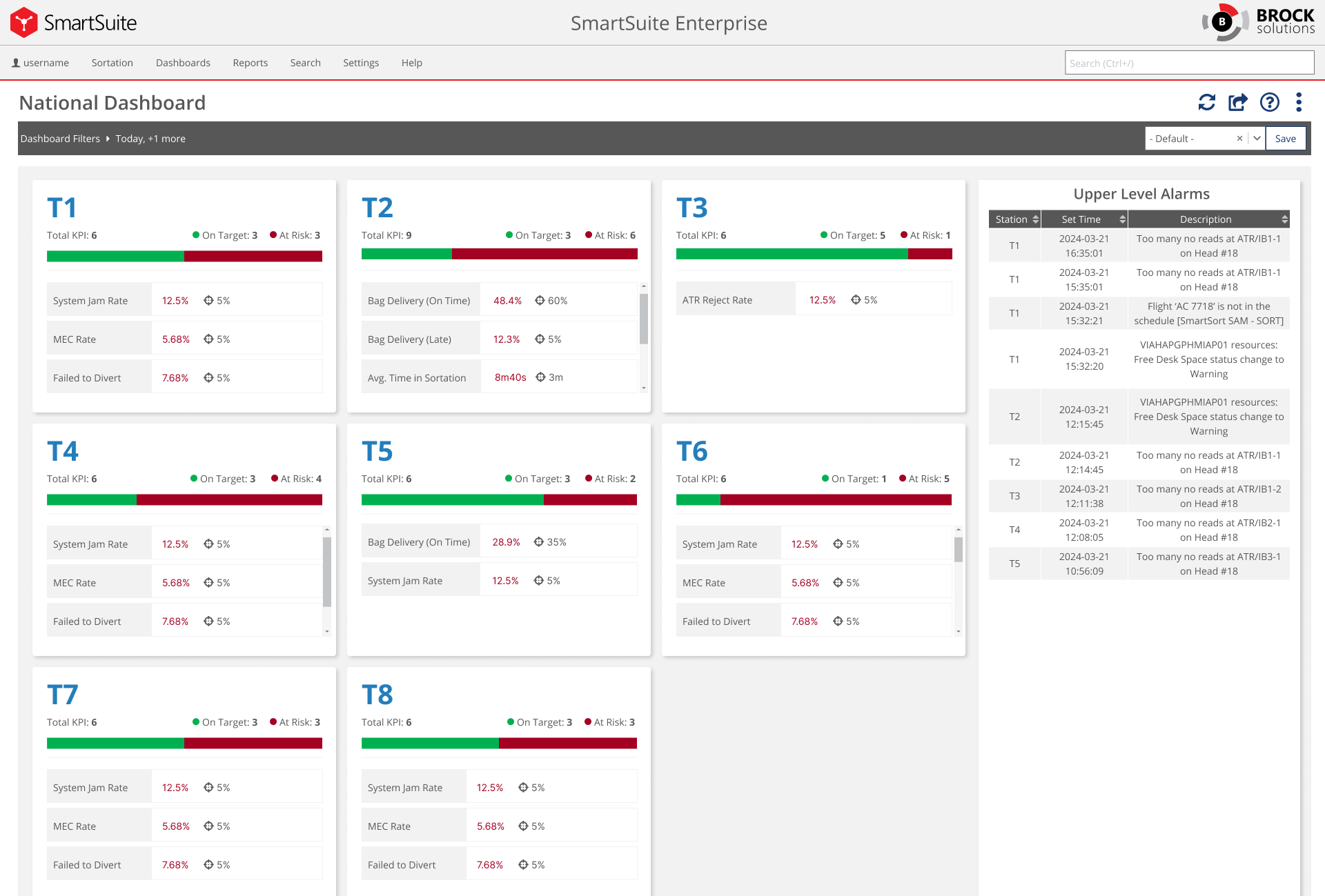1325x896 pixels.
Task: Open the vertical three-dot options menu
Action: tap(1299, 102)
